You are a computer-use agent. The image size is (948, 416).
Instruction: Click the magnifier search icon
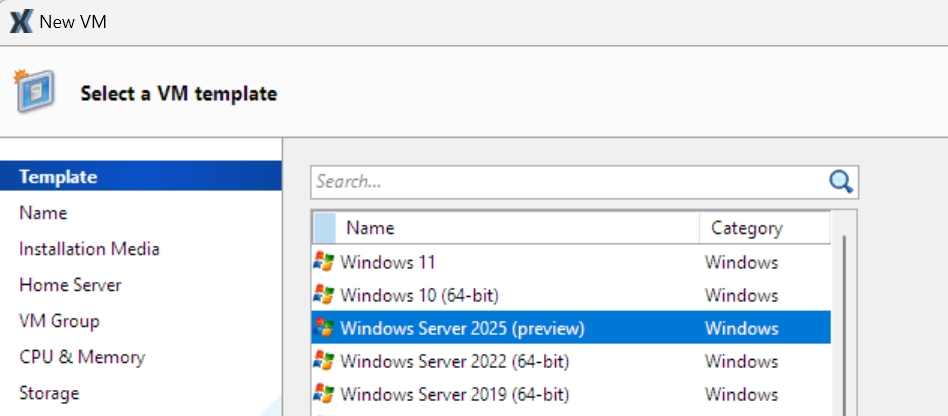click(x=840, y=181)
